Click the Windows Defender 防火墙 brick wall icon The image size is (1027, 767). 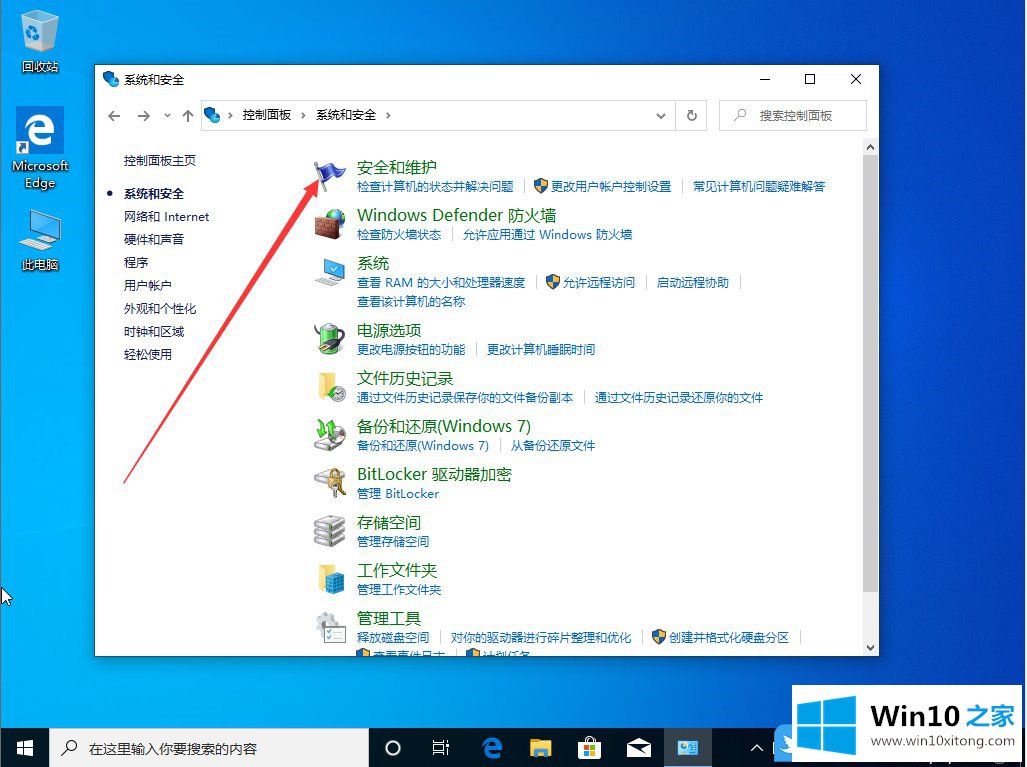coord(329,224)
